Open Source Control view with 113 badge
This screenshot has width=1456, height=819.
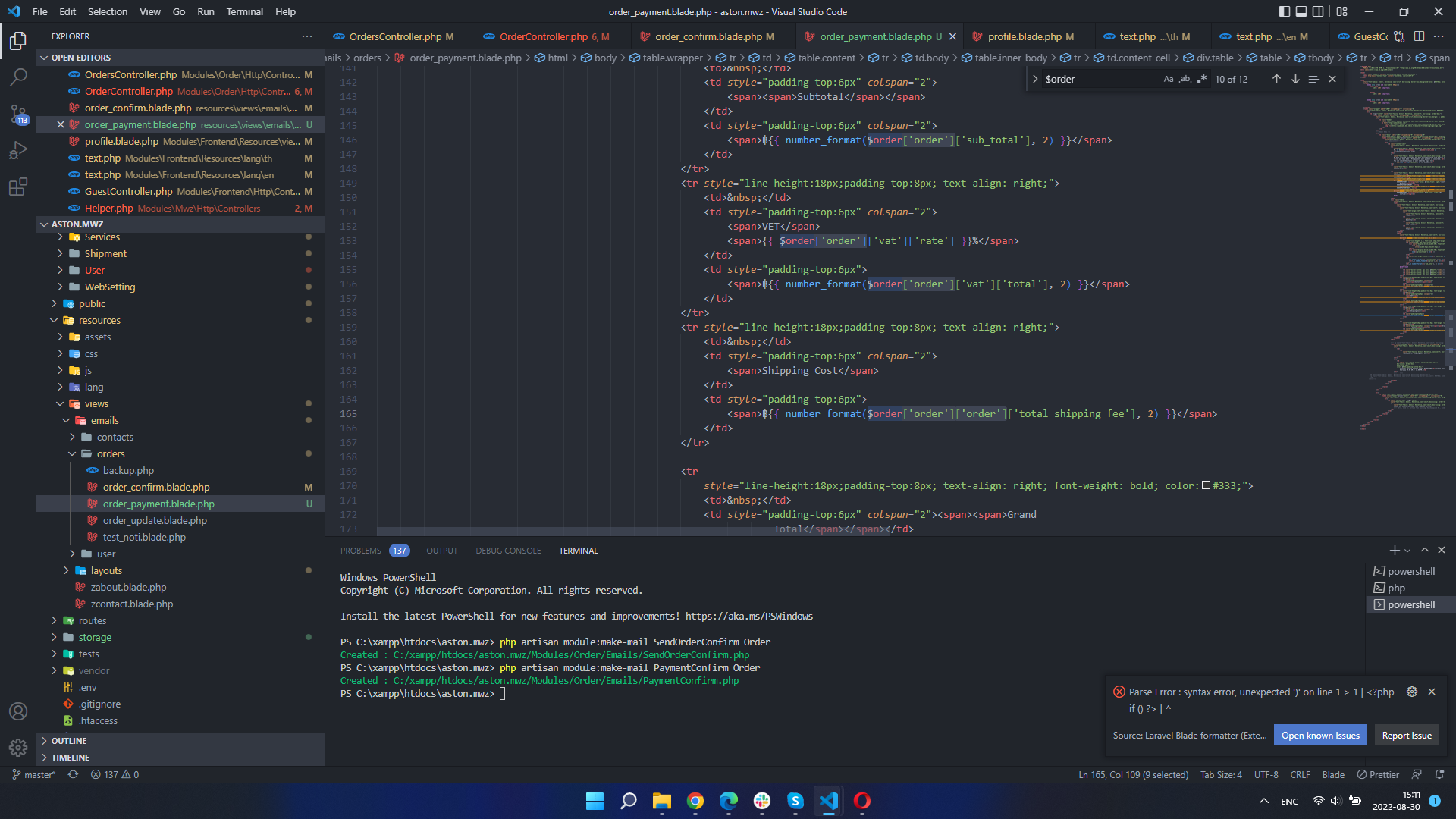coord(18,114)
